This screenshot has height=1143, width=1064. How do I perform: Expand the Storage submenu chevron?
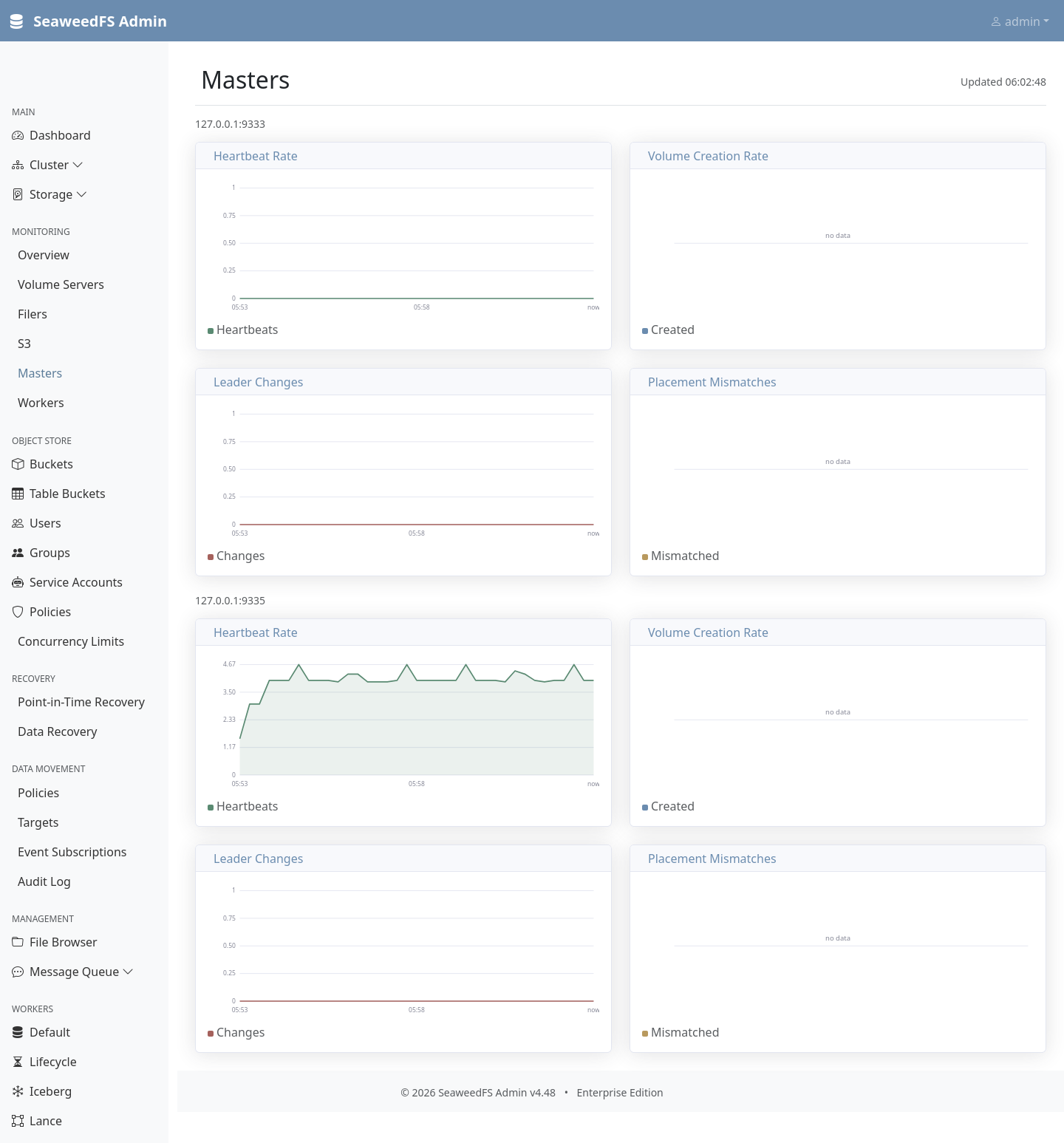(x=81, y=194)
